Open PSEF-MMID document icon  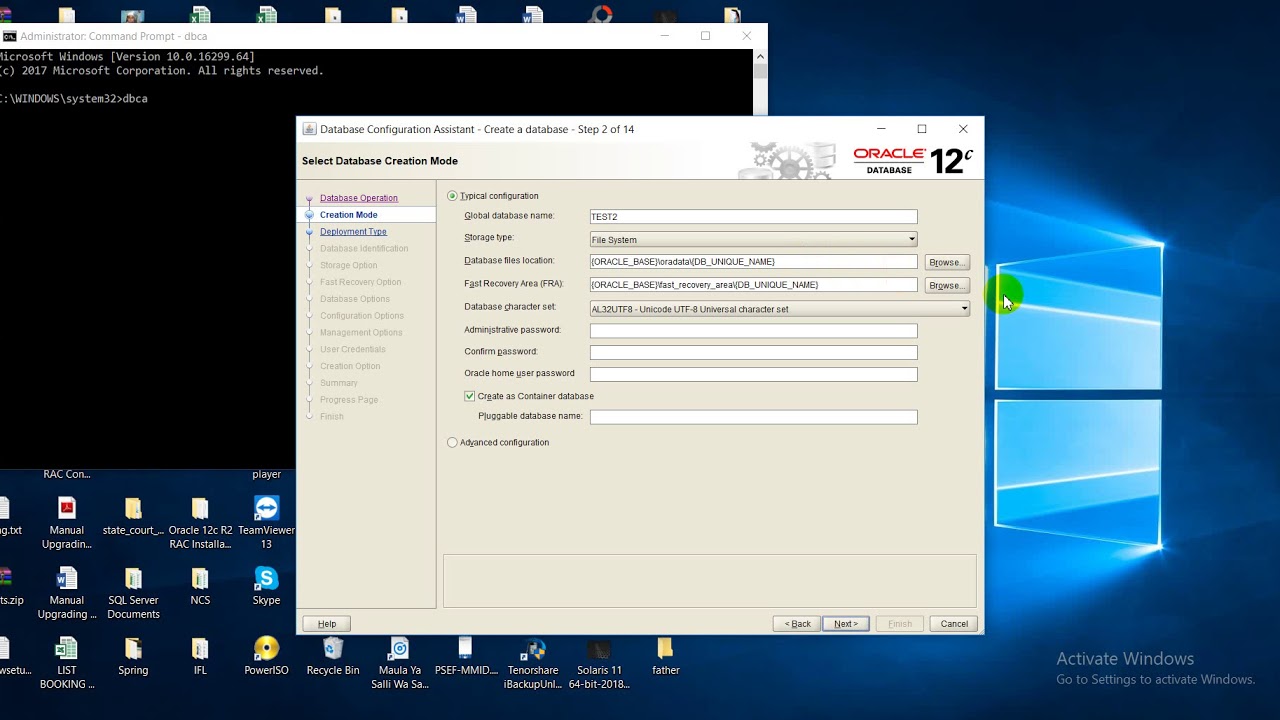[x=466, y=657]
